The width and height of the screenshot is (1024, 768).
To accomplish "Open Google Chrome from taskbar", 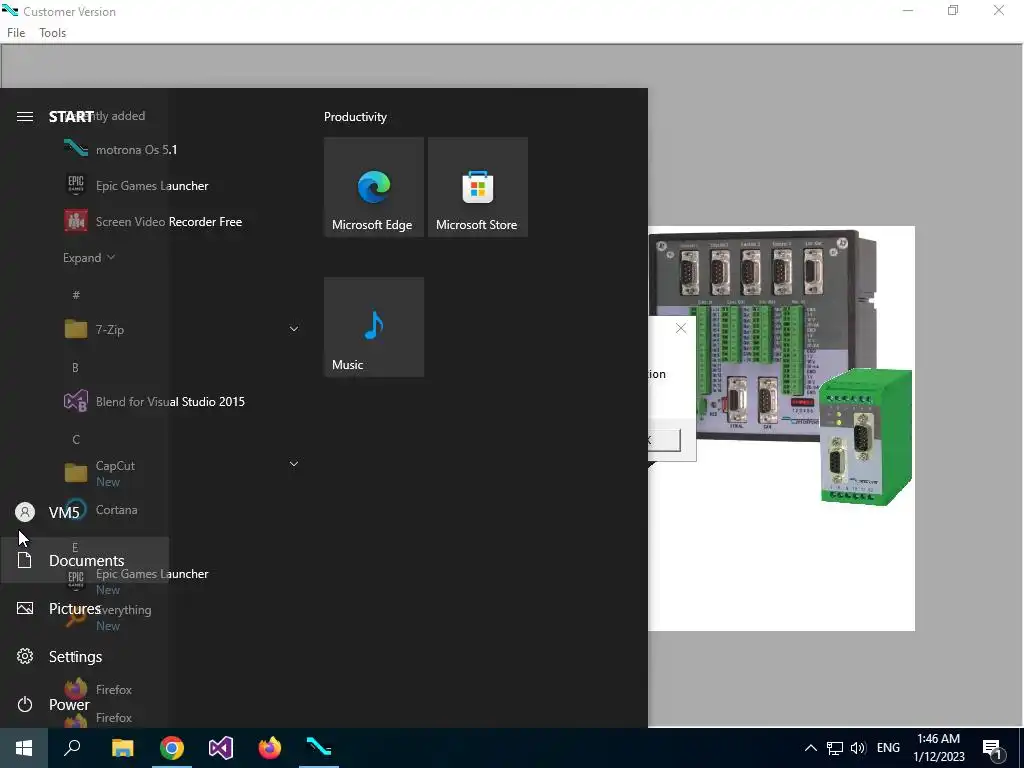I will (x=172, y=748).
